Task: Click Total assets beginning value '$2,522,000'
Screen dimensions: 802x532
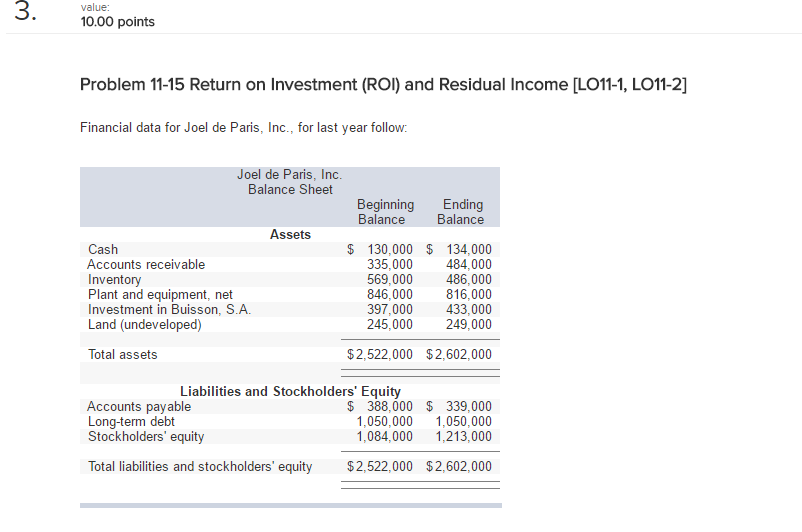Action: (380, 354)
